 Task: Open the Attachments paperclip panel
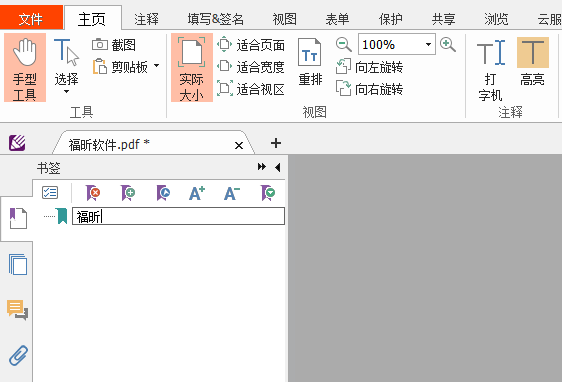click(18, 355)
